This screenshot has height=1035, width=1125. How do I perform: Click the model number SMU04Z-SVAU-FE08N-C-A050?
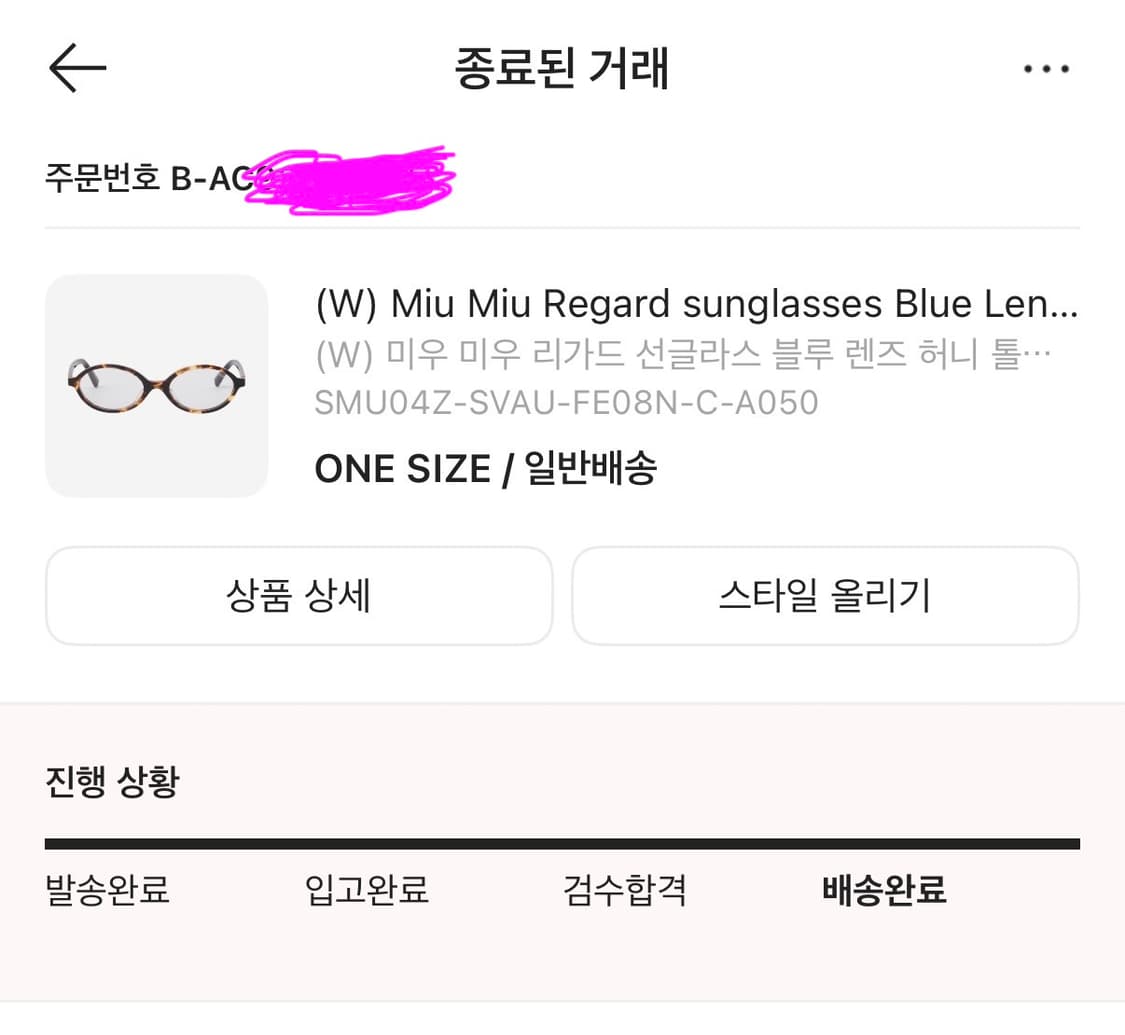pos(567,403)
